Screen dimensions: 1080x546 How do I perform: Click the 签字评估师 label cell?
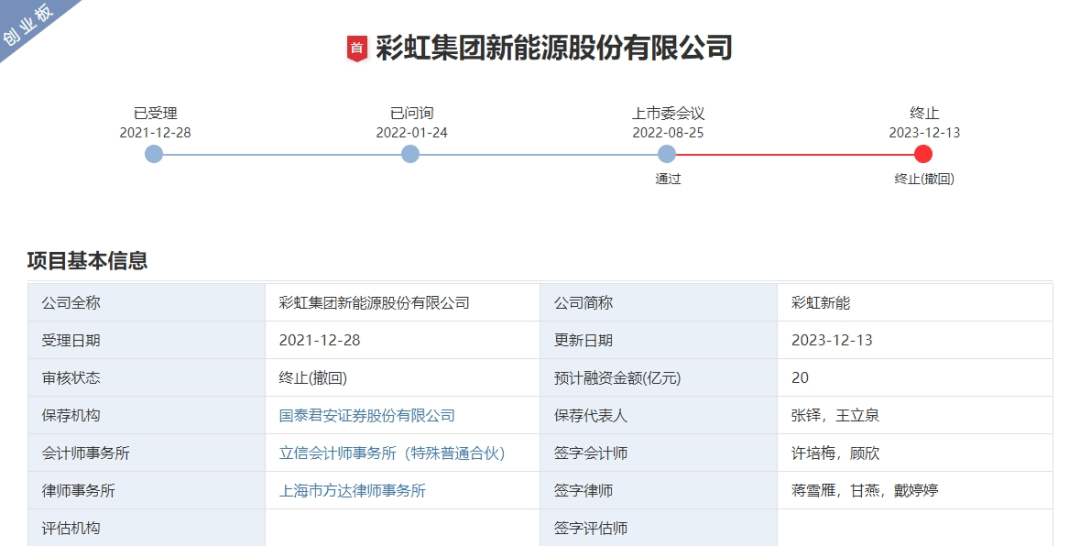(659, 528)
